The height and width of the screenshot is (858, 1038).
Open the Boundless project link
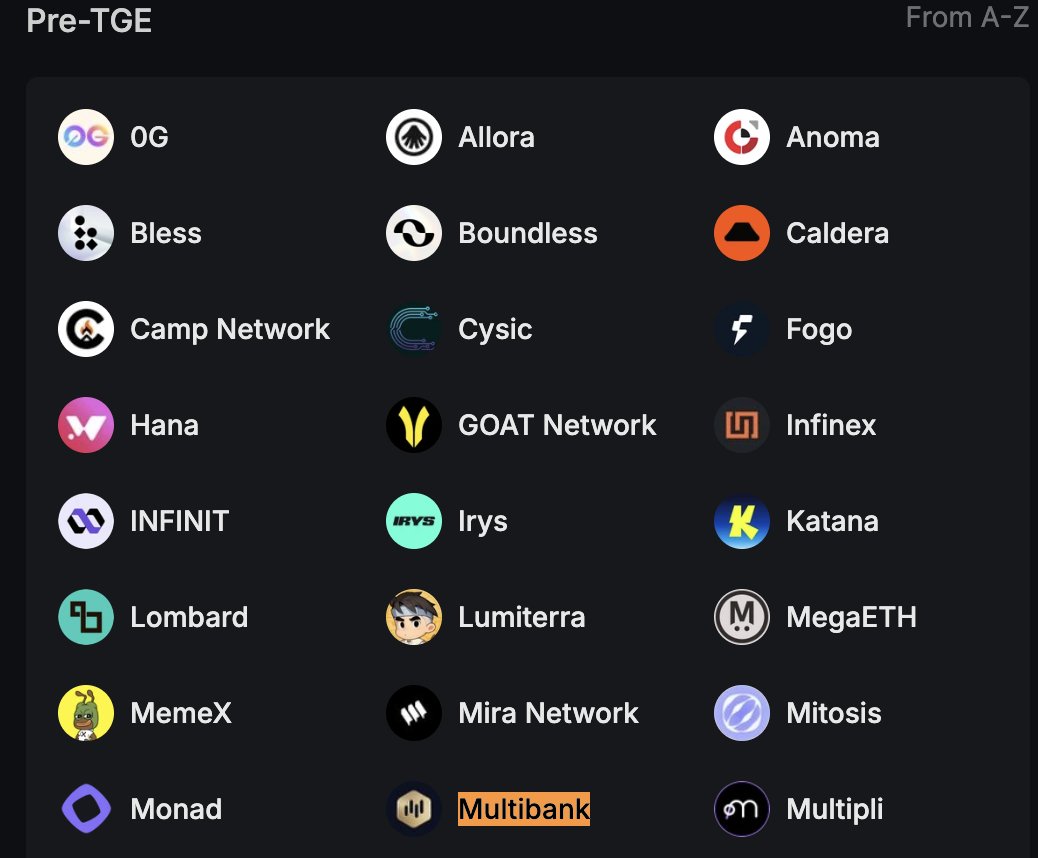(x=528, y=233)
